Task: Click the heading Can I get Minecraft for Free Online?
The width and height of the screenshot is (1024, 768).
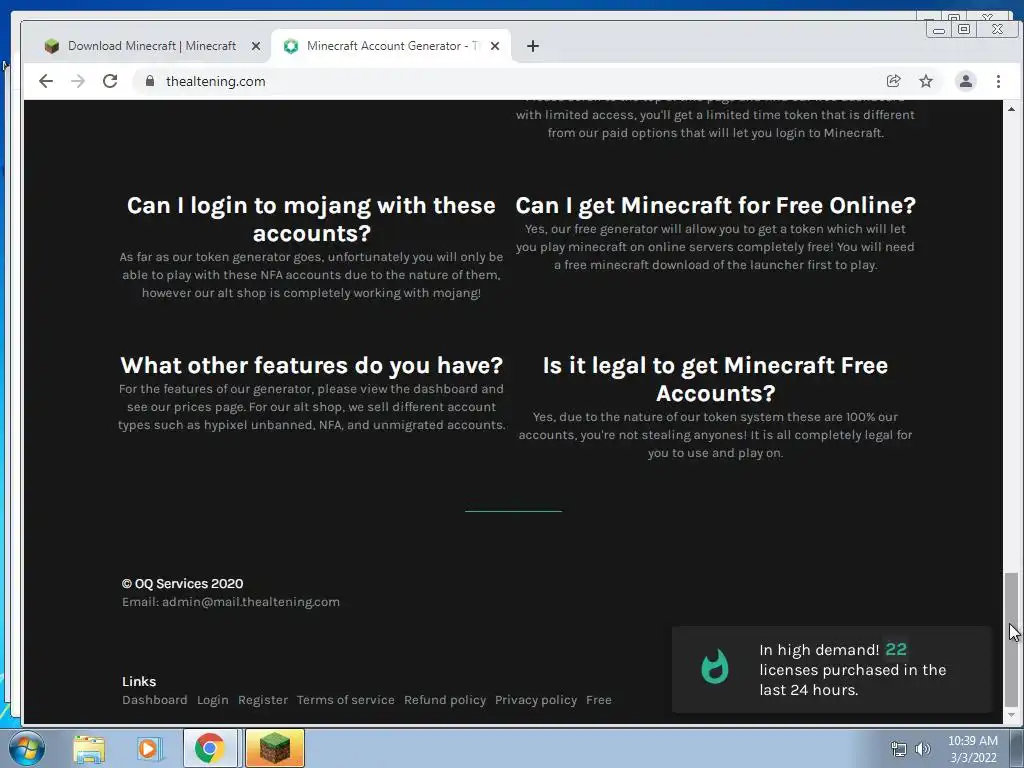Action: pos(715,205)
